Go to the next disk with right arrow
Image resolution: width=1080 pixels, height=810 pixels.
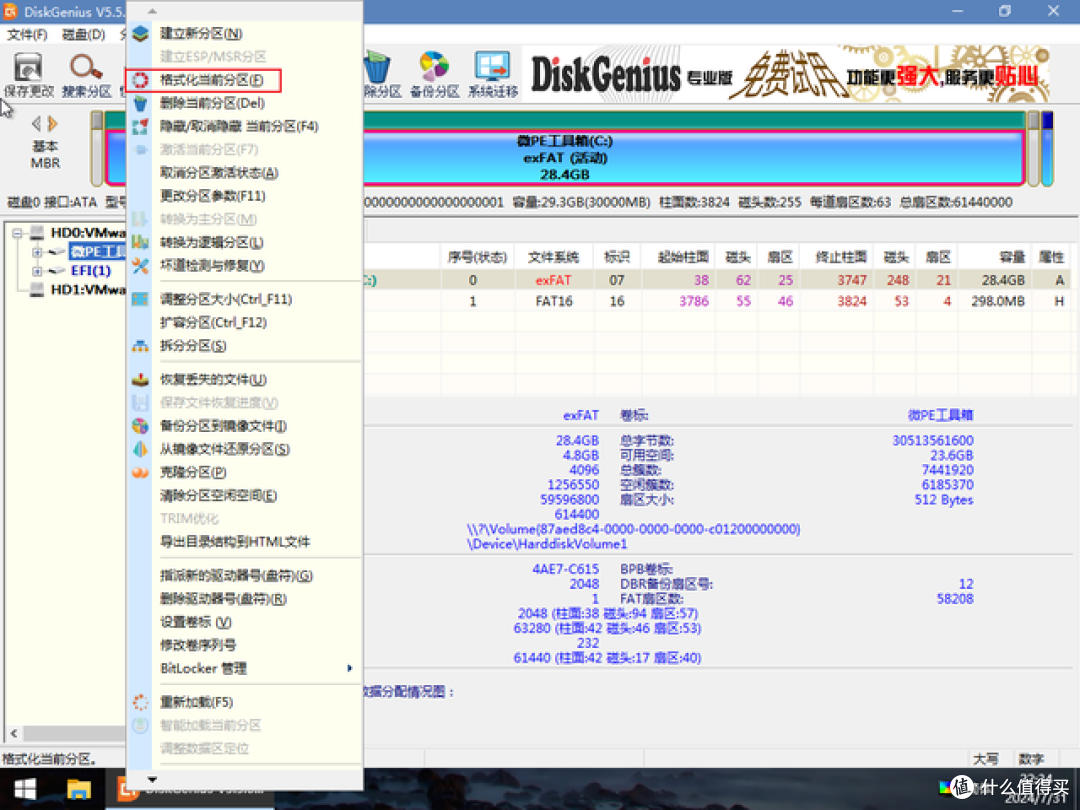click(x=53, y=124)
